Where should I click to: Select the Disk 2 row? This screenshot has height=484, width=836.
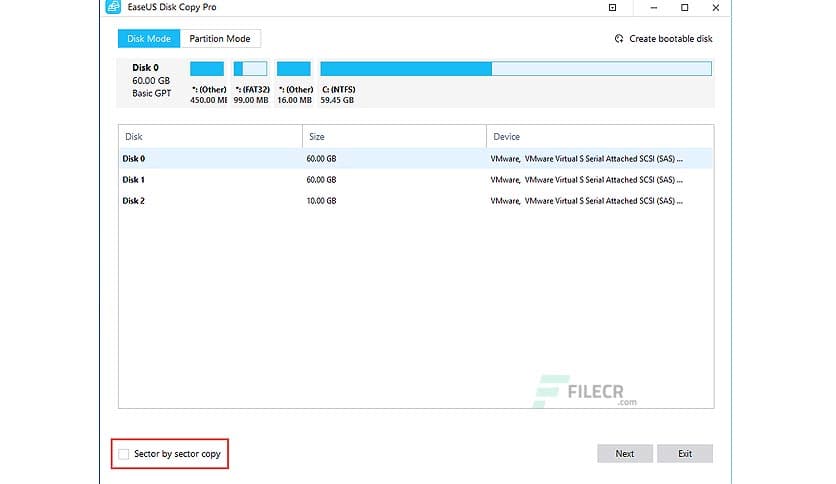coord(416,201)
